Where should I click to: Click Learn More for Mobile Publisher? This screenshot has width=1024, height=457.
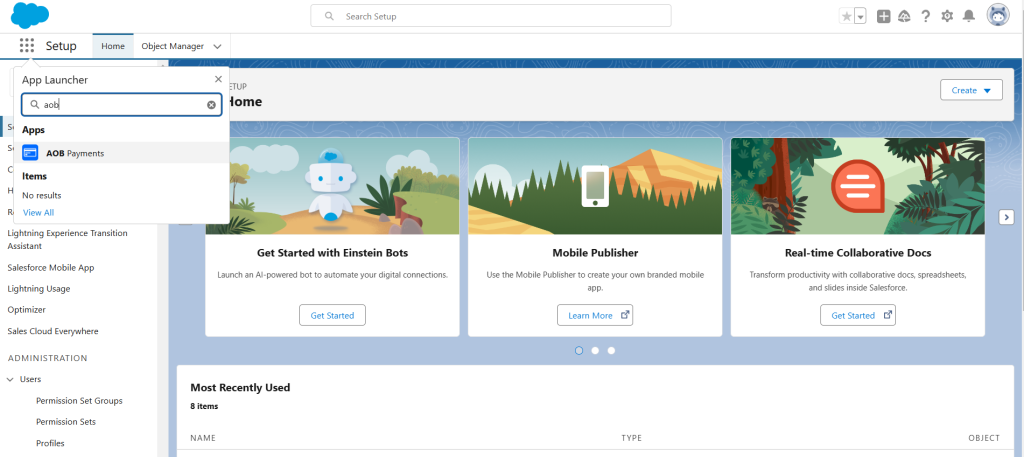595,315
